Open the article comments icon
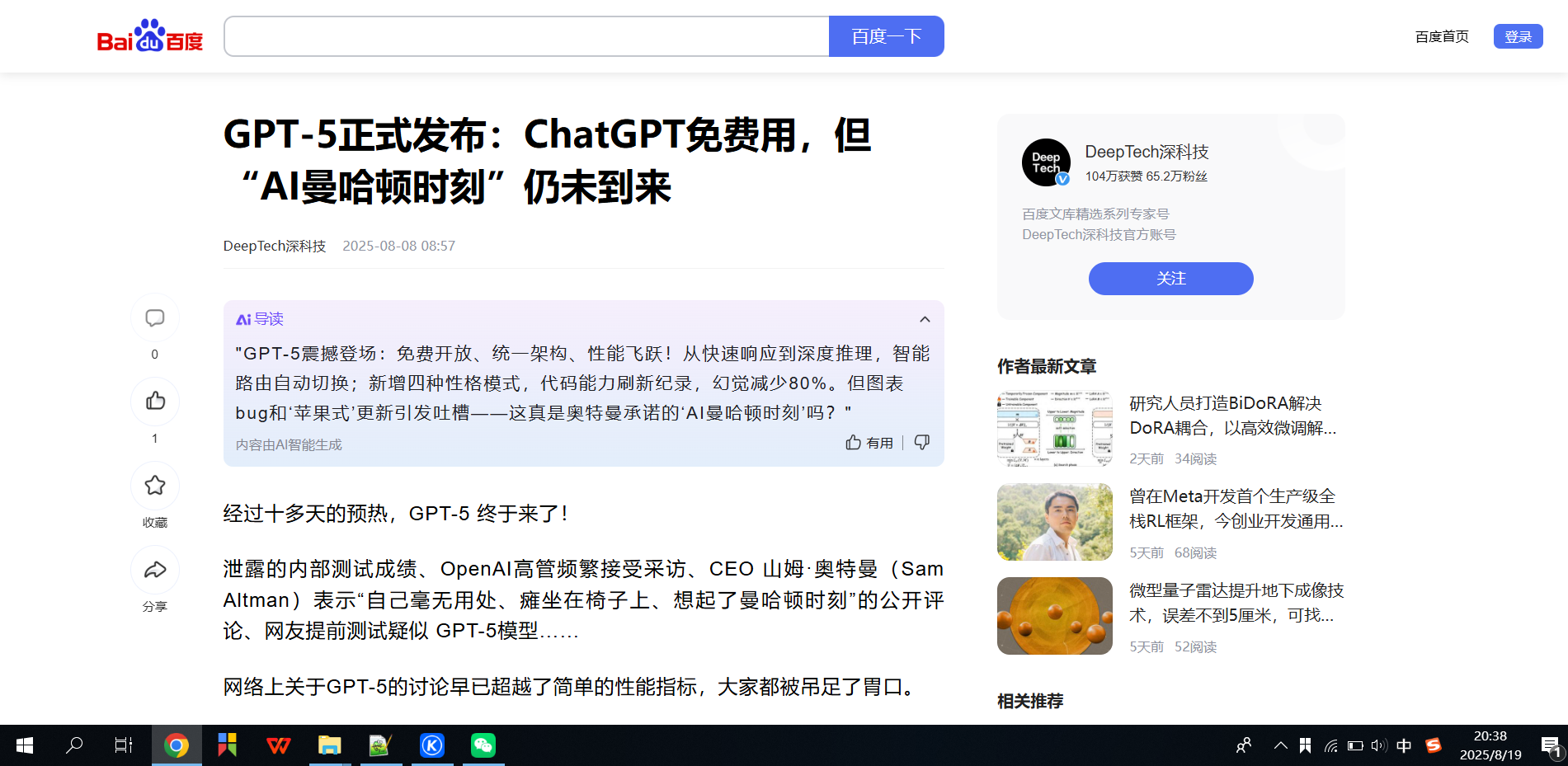Viewport: 1568px width, 766px height. pyautogui.click(x=155, y=318)
